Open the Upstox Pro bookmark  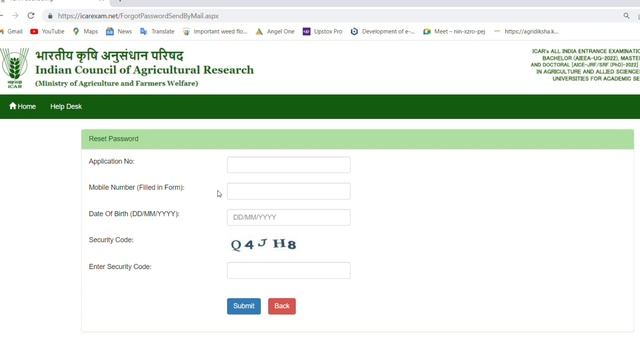322,31
